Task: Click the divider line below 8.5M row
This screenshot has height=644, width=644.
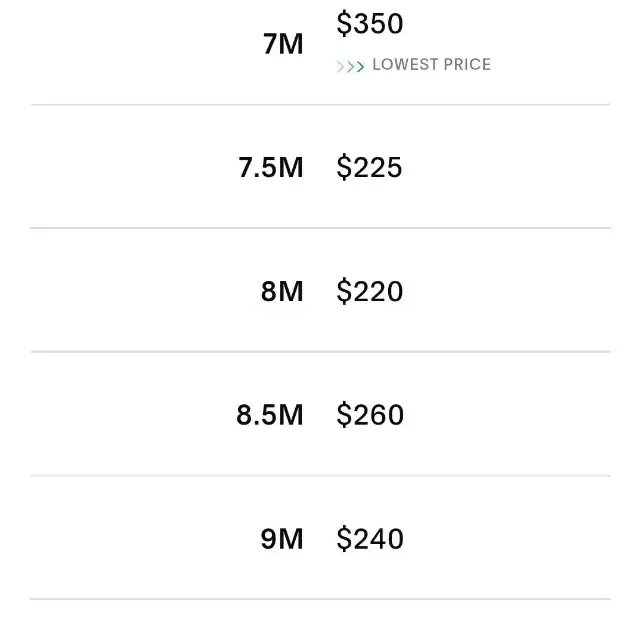Action: (320, 476)
